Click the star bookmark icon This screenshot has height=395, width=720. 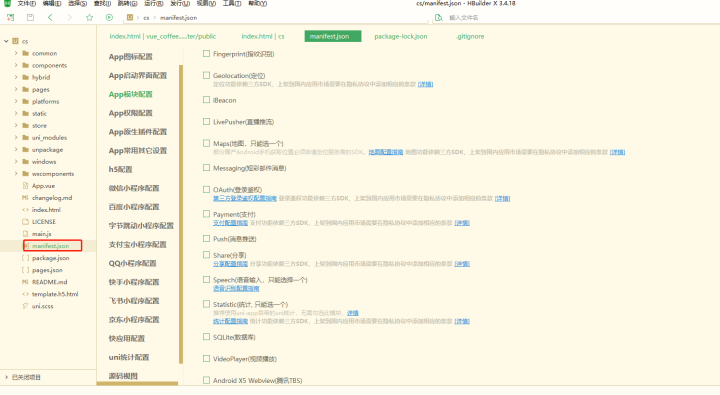[89, 17]
